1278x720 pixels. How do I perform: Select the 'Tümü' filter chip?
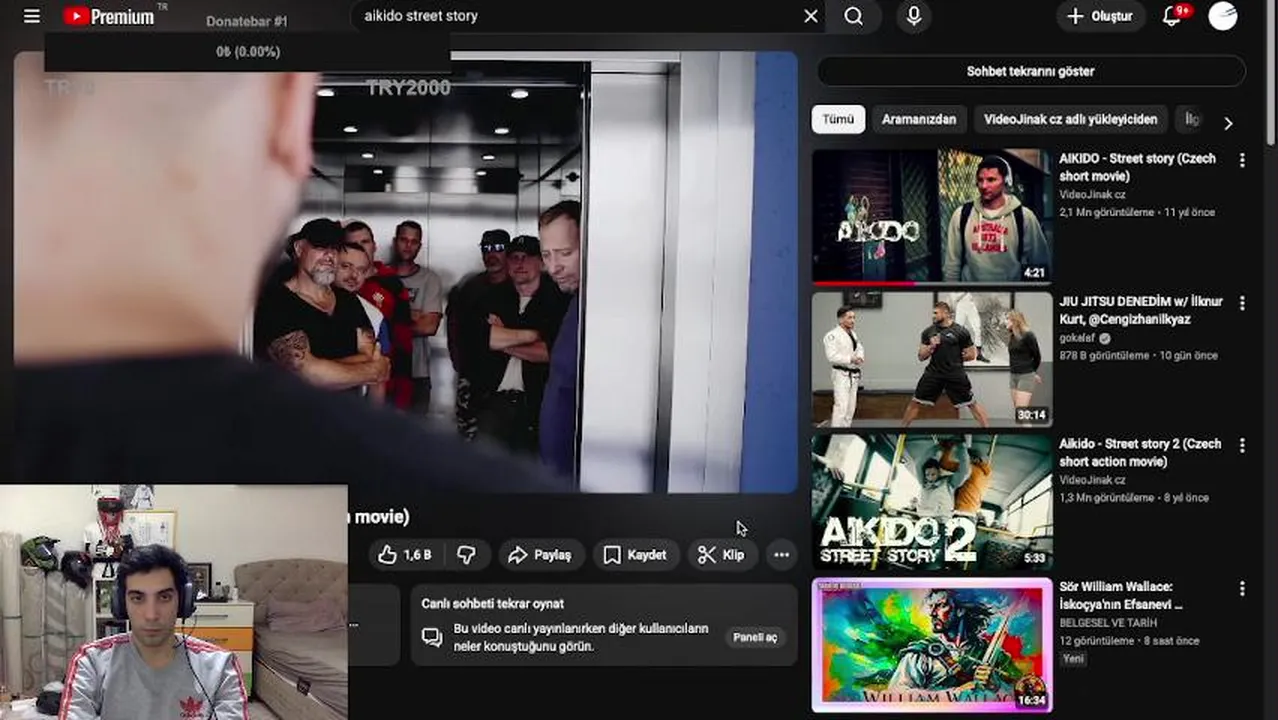click(x=838, y=119)
